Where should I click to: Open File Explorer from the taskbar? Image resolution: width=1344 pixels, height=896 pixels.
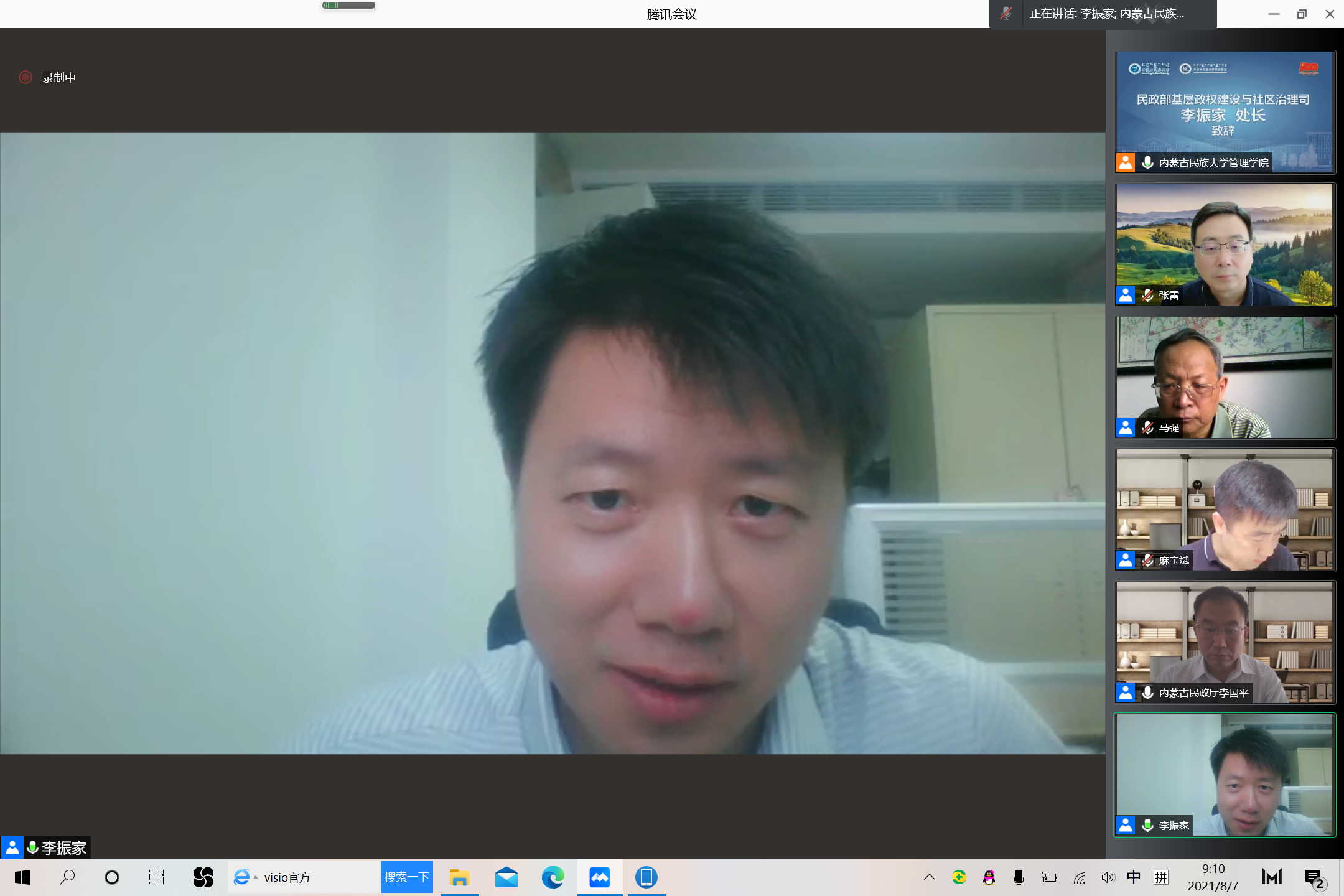pyautogui.click(x=459, y=877)
